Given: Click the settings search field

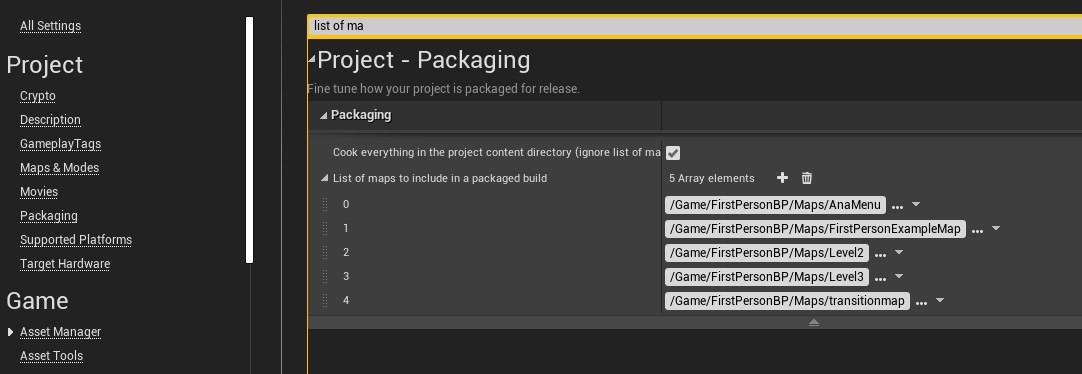Looking at the screenshot, I should pyautogui.click(x=694, y=26).
